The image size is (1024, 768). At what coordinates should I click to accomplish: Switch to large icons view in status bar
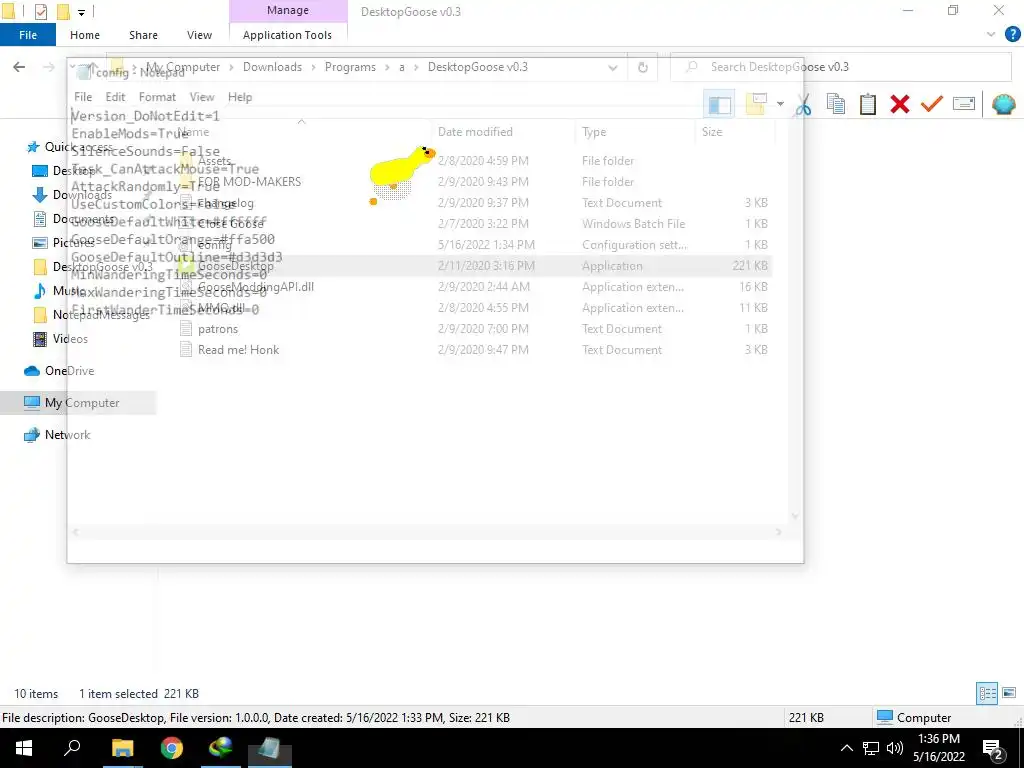tap(1009, 693)
